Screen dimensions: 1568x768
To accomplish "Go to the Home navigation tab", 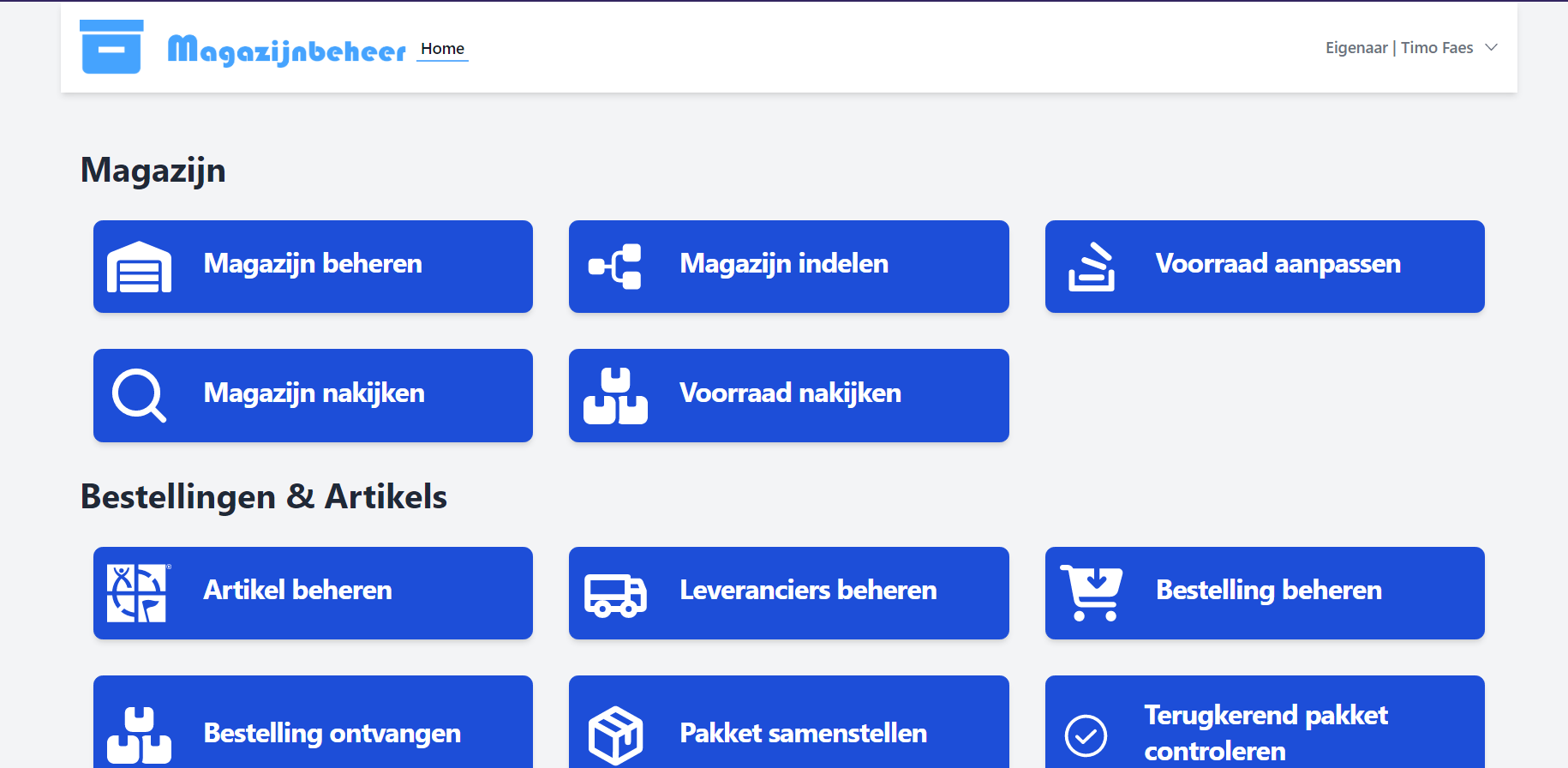I will point(442,49).
